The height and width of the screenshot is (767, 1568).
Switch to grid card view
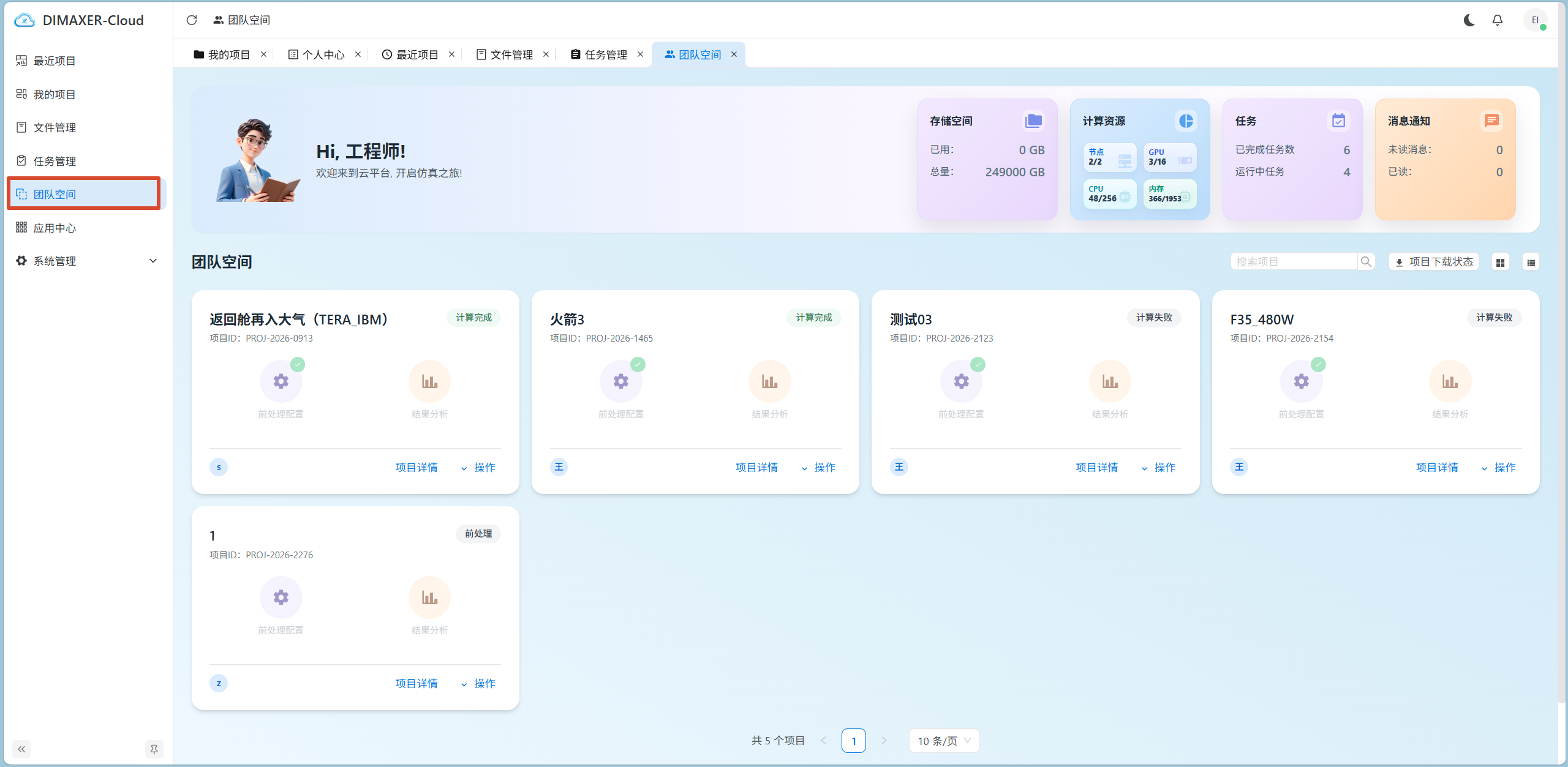tap(1500, 263)
